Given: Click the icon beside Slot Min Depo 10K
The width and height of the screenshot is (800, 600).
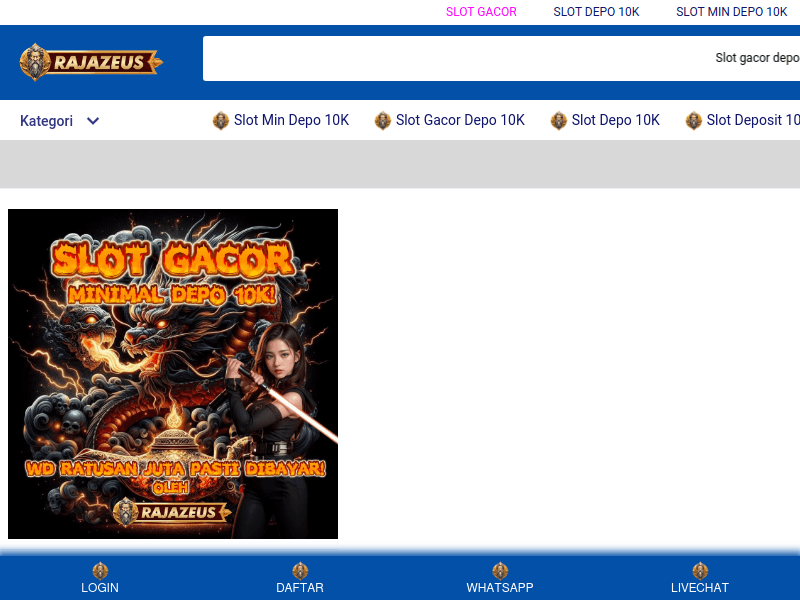Looking at the screenshot, I should click(x=221, y=121).
